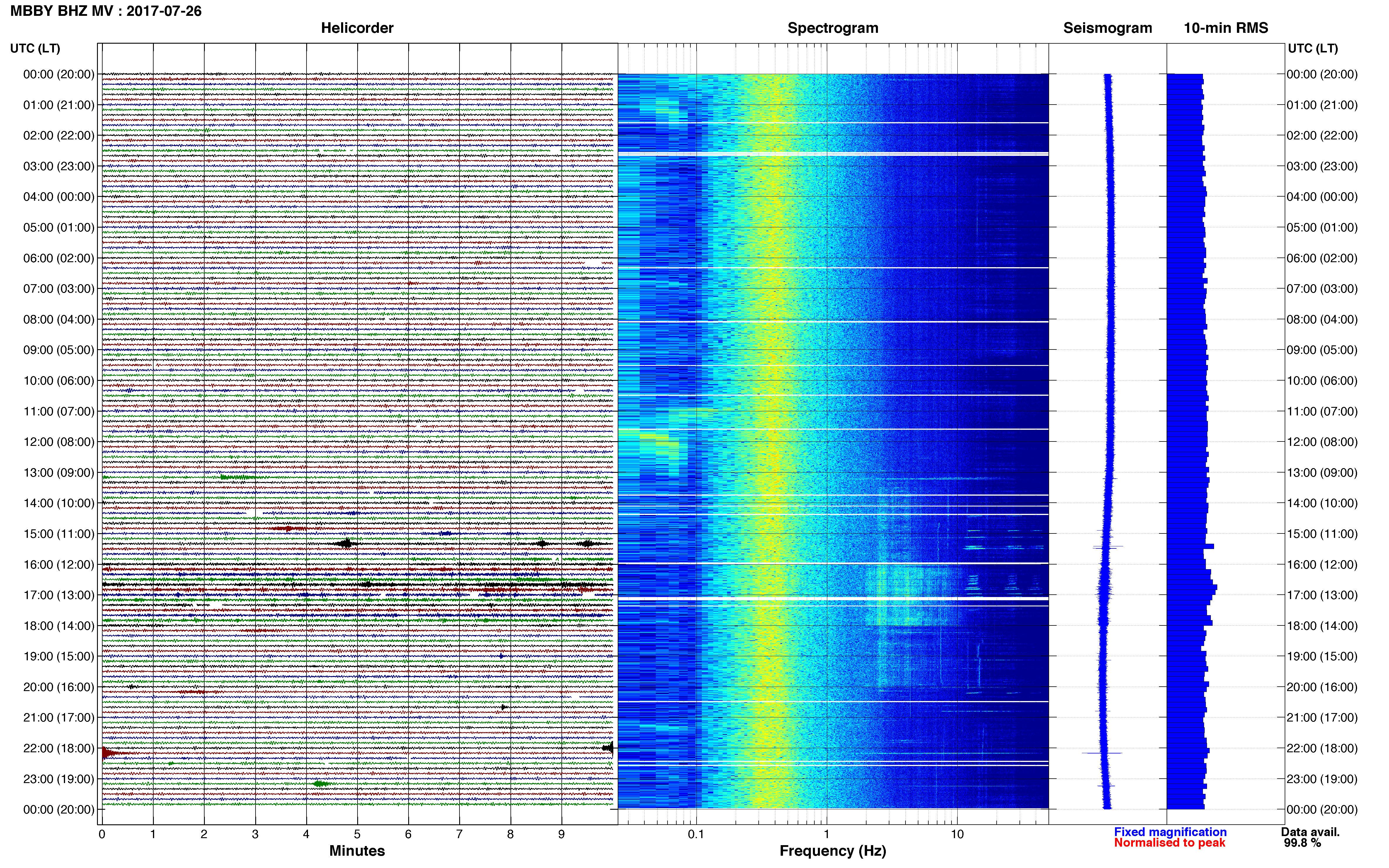
Task: Click the green event burst near 23:00 on helicorder
Action: [321, 784]
